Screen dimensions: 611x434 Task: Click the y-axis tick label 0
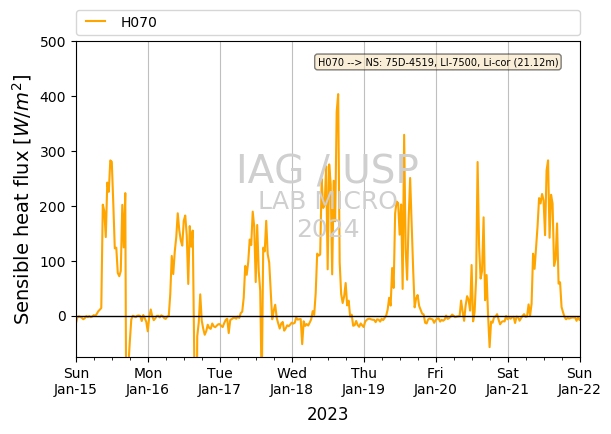(x=62, y=316)
